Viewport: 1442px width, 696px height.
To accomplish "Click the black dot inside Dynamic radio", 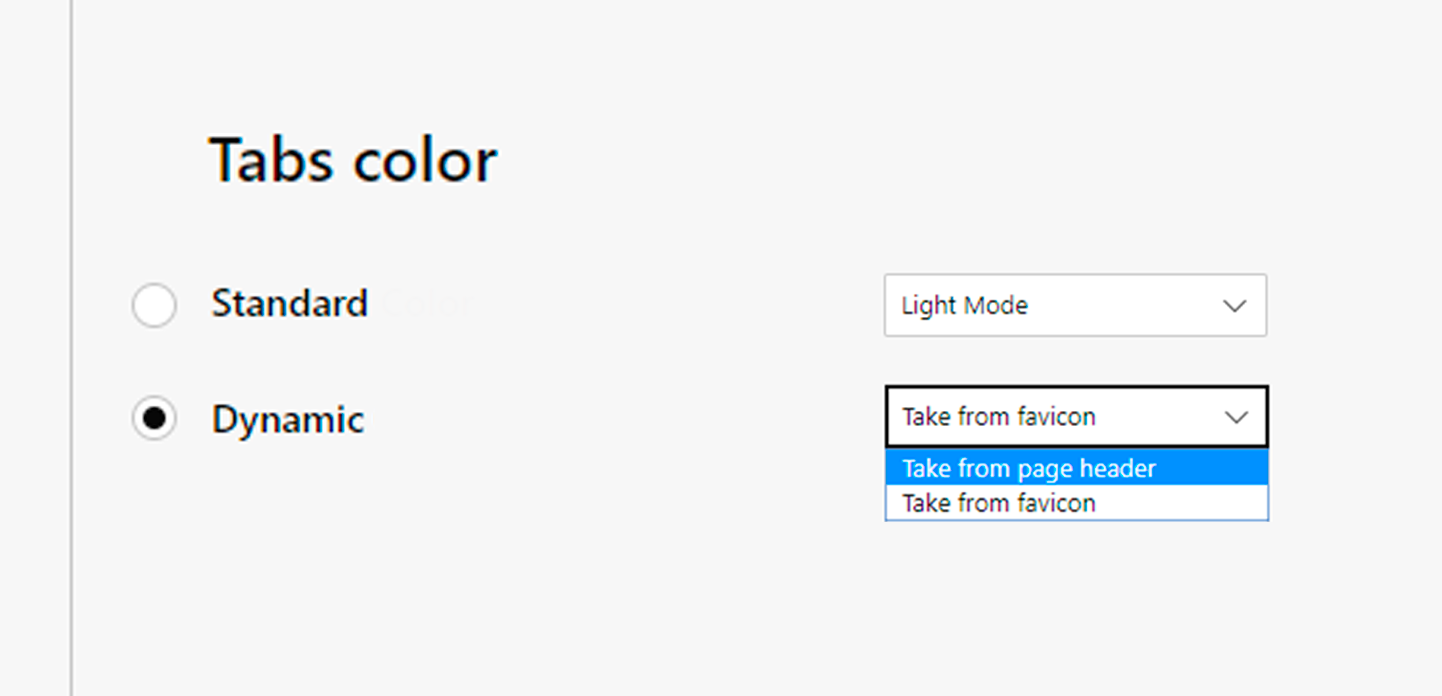I will coord(154,418).
